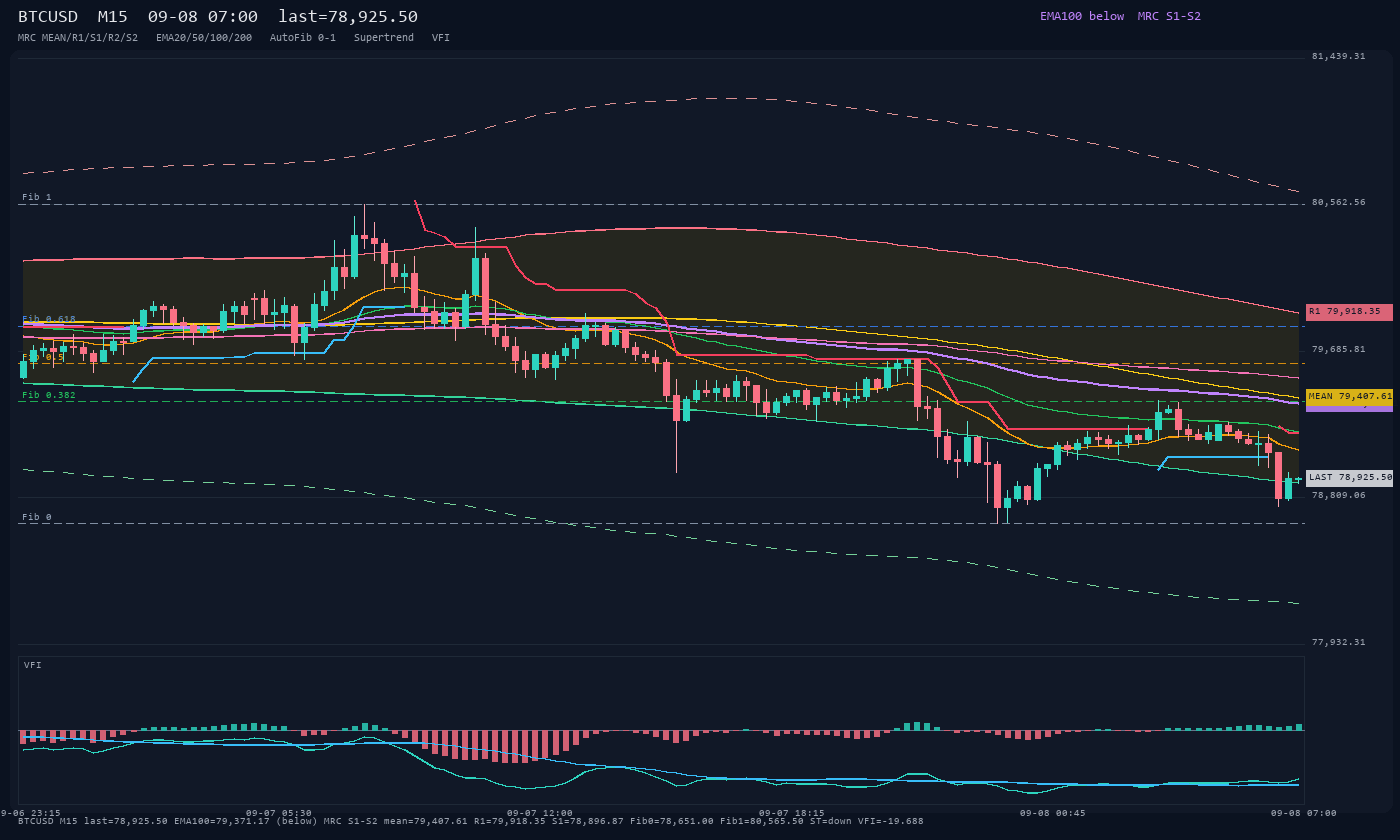Click the "LAST 78,925.50" price tag
Screen dimensions: 1400x840
coord(1349,478)
